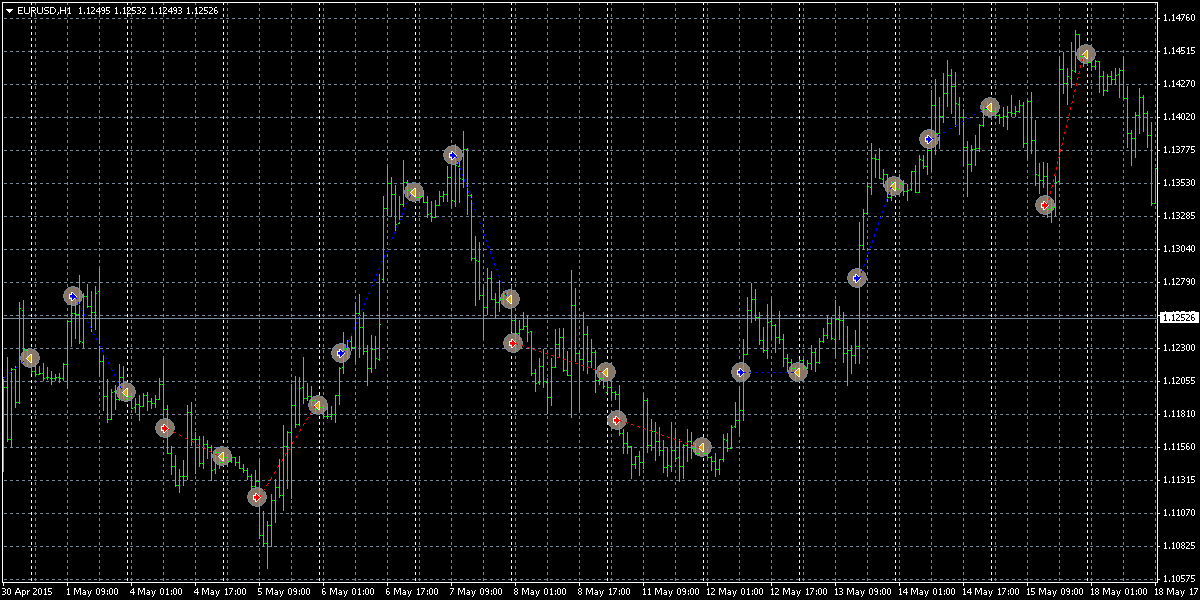Click the 1.14760 price scale label

[x=1179, y=18]
